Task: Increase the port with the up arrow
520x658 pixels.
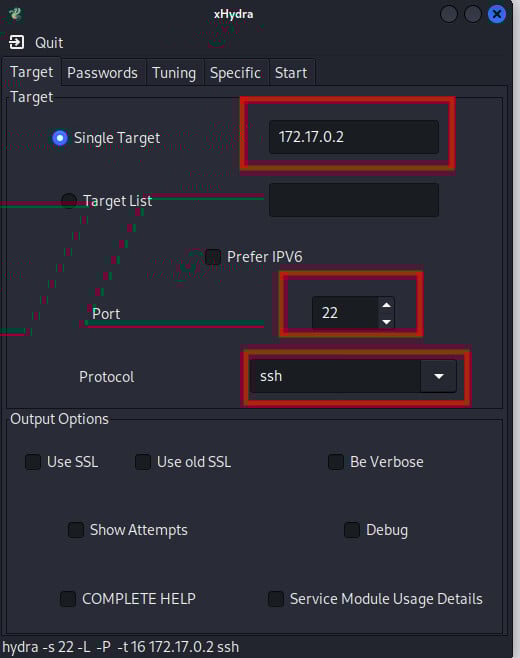Action: coord(386,305)
